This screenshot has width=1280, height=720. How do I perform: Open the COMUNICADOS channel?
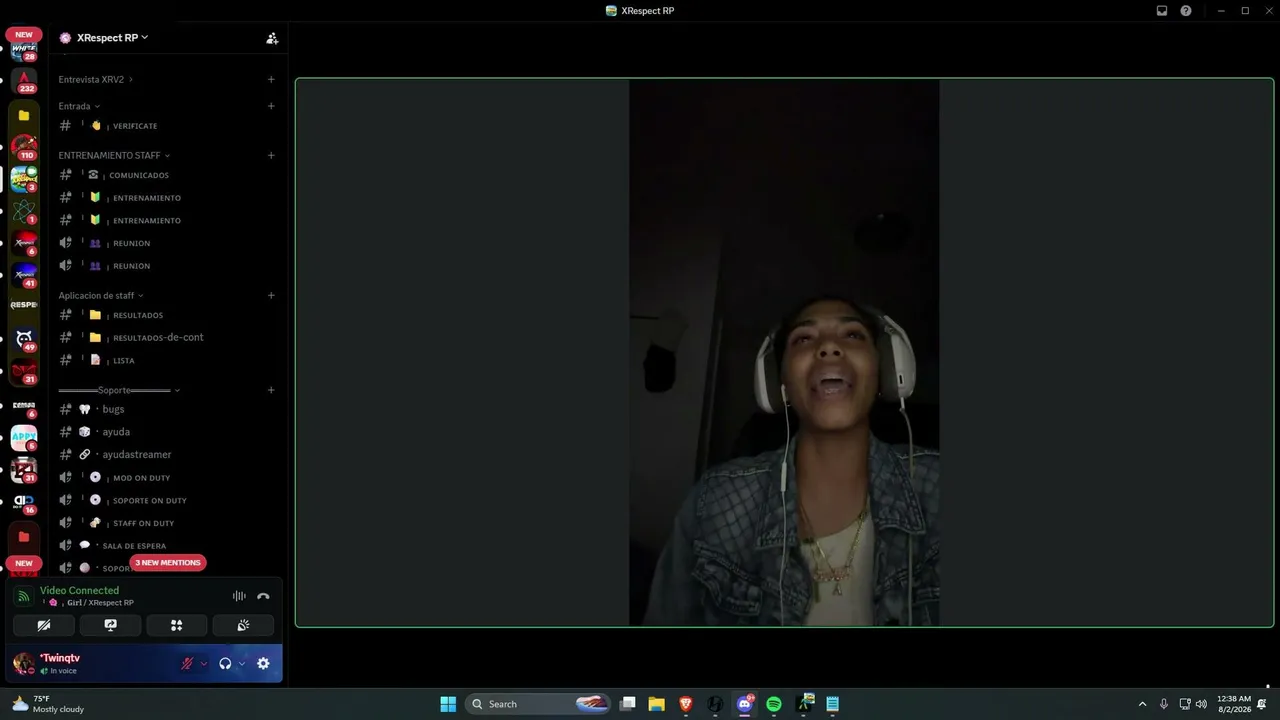[166, 175]
